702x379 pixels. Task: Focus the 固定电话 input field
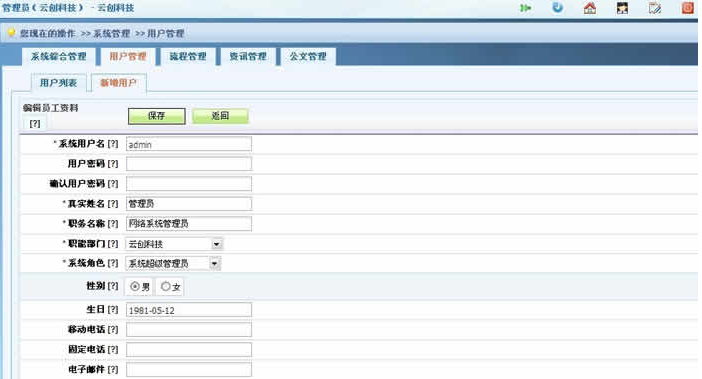[189, 350]
